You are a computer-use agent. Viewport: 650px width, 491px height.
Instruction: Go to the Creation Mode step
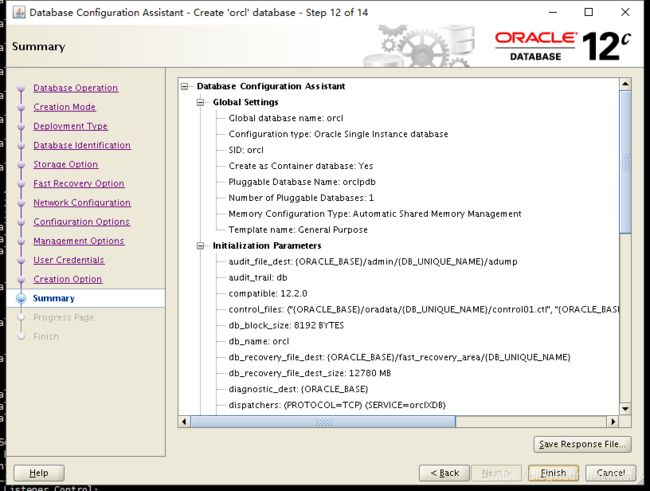coord(64,107)
